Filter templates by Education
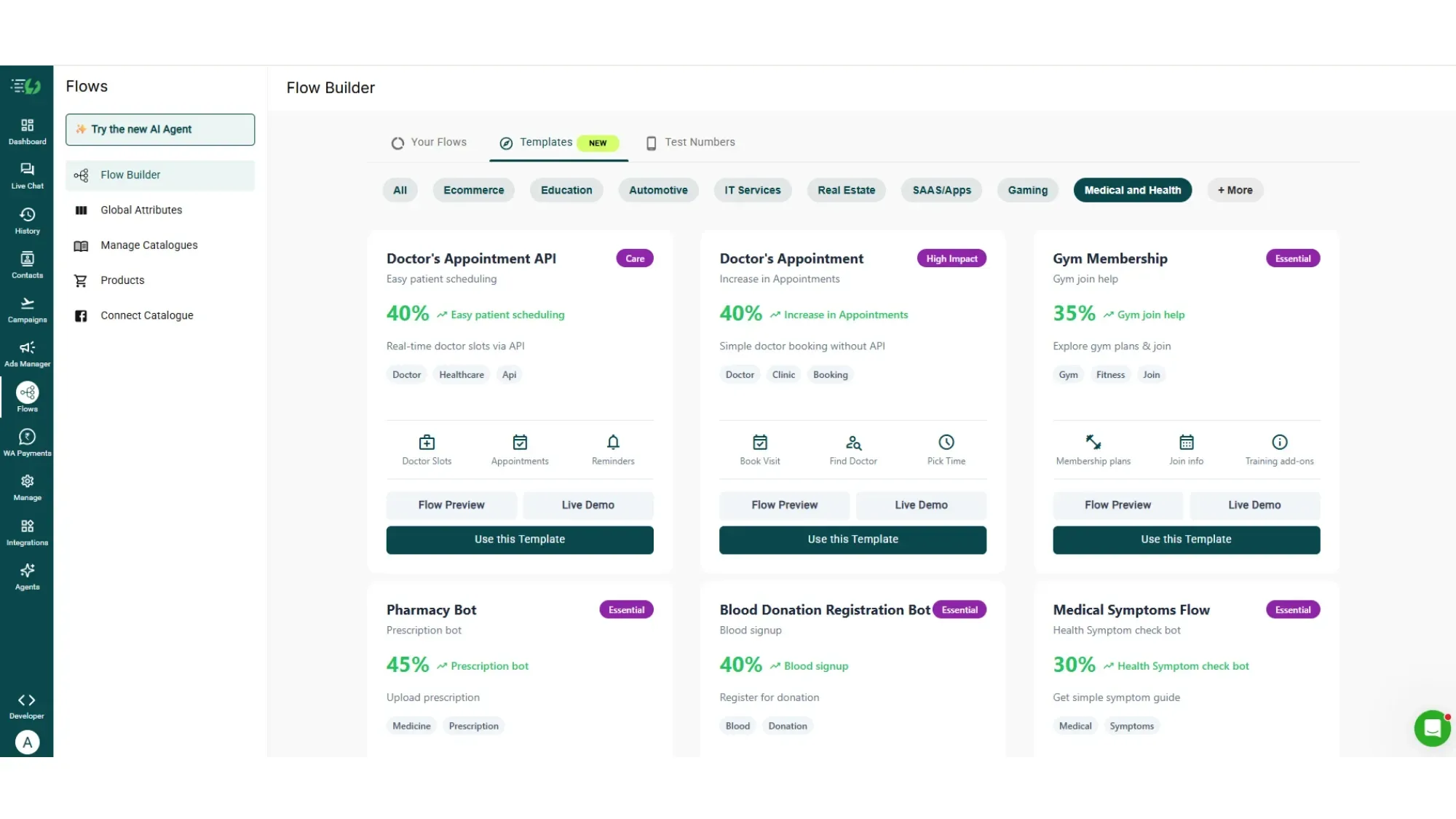Image resolution: width=1456 pixels, height=819 pixels. pyautogui.click(x=566, y=190)
